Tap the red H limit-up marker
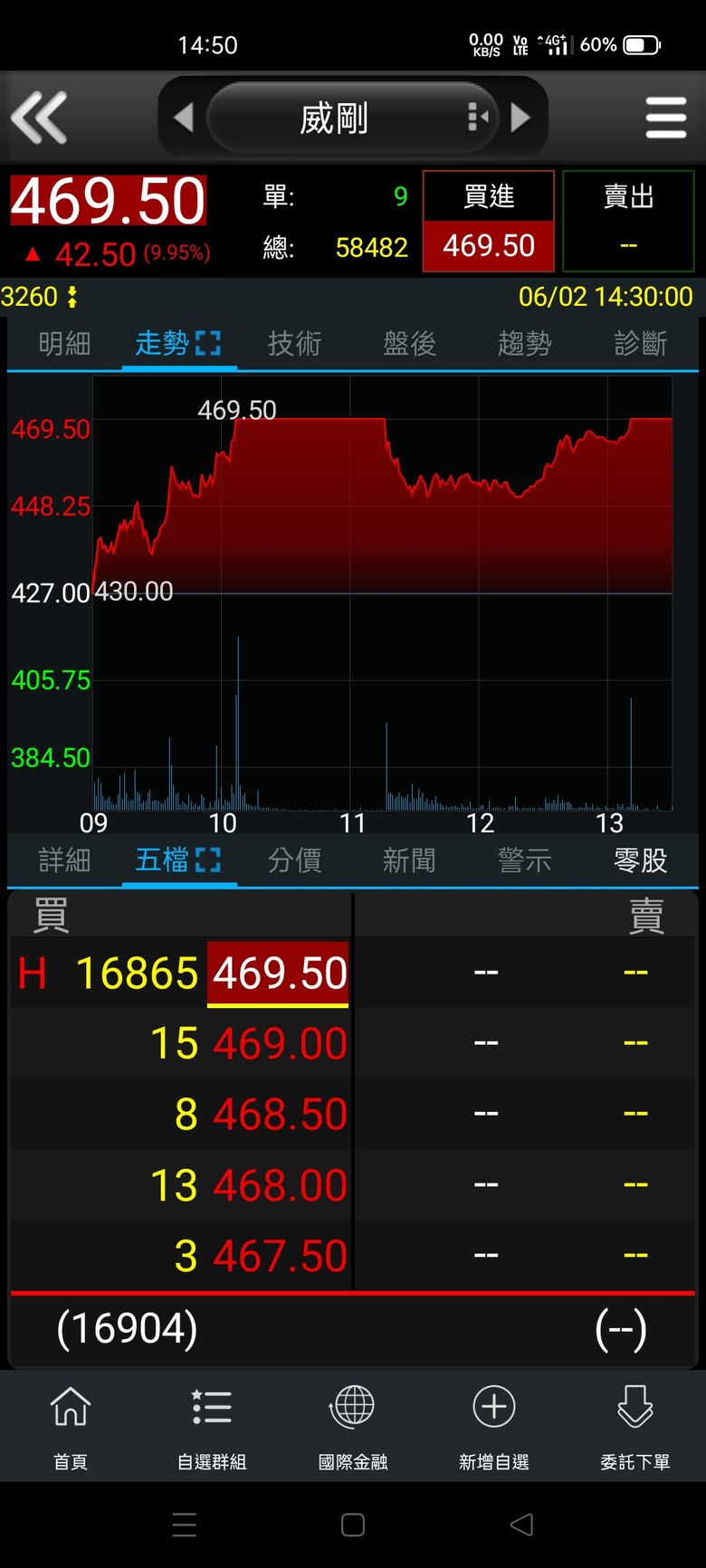706x1568 pixels. coord(32,974)
